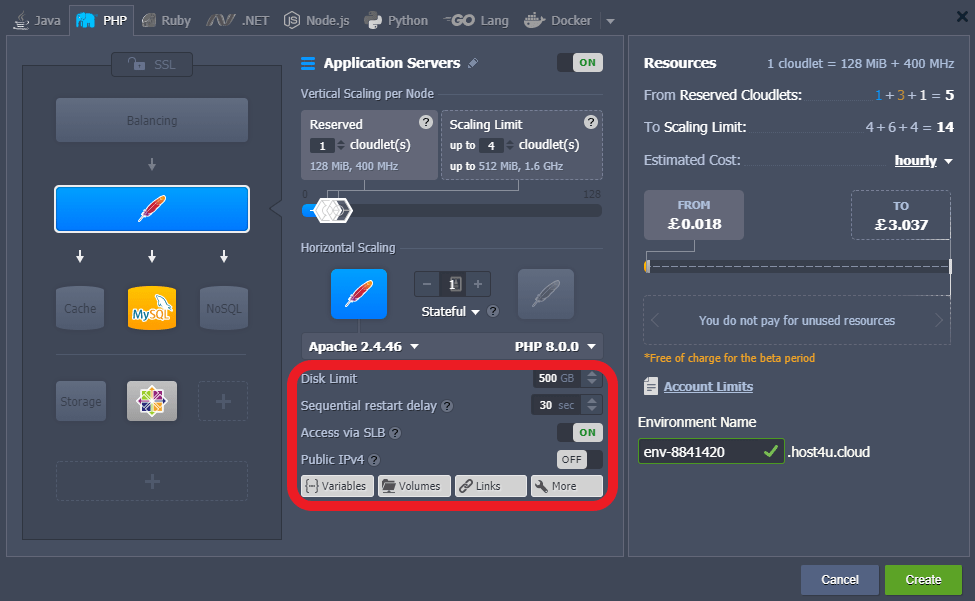
Task: Decrease node count with minus button
Action: tap(427, 284)
